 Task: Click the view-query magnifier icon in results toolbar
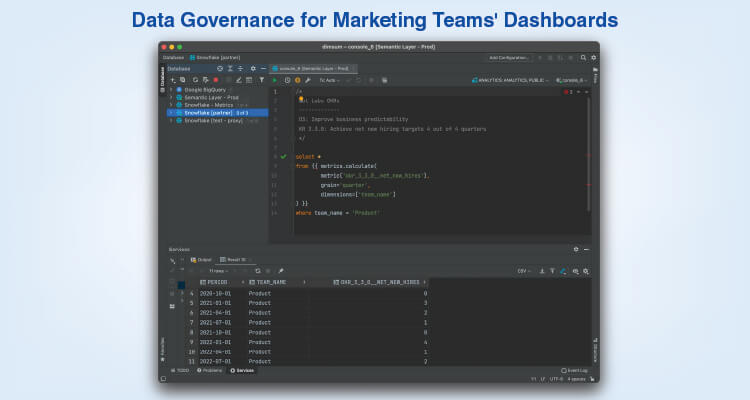[x=575, y=271]
